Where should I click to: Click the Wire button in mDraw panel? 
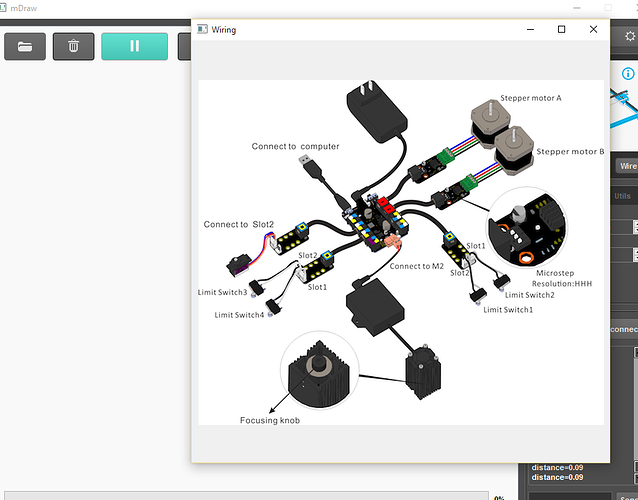[x=627, y=166]
